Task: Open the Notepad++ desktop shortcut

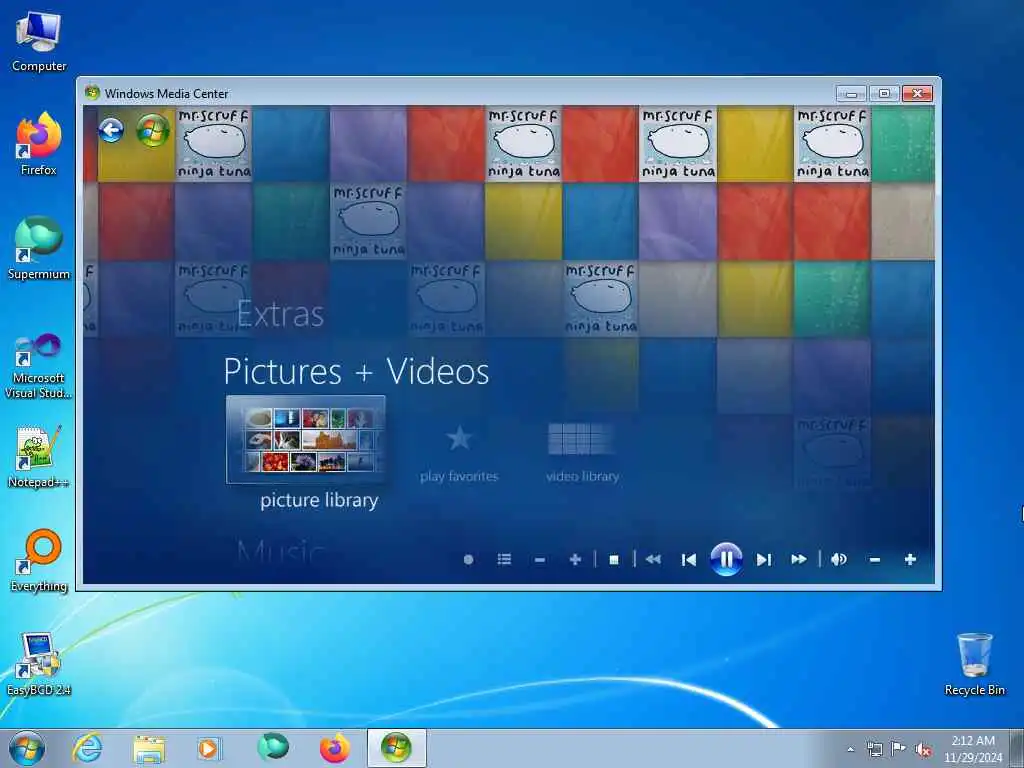Action: tap(39, 456)
